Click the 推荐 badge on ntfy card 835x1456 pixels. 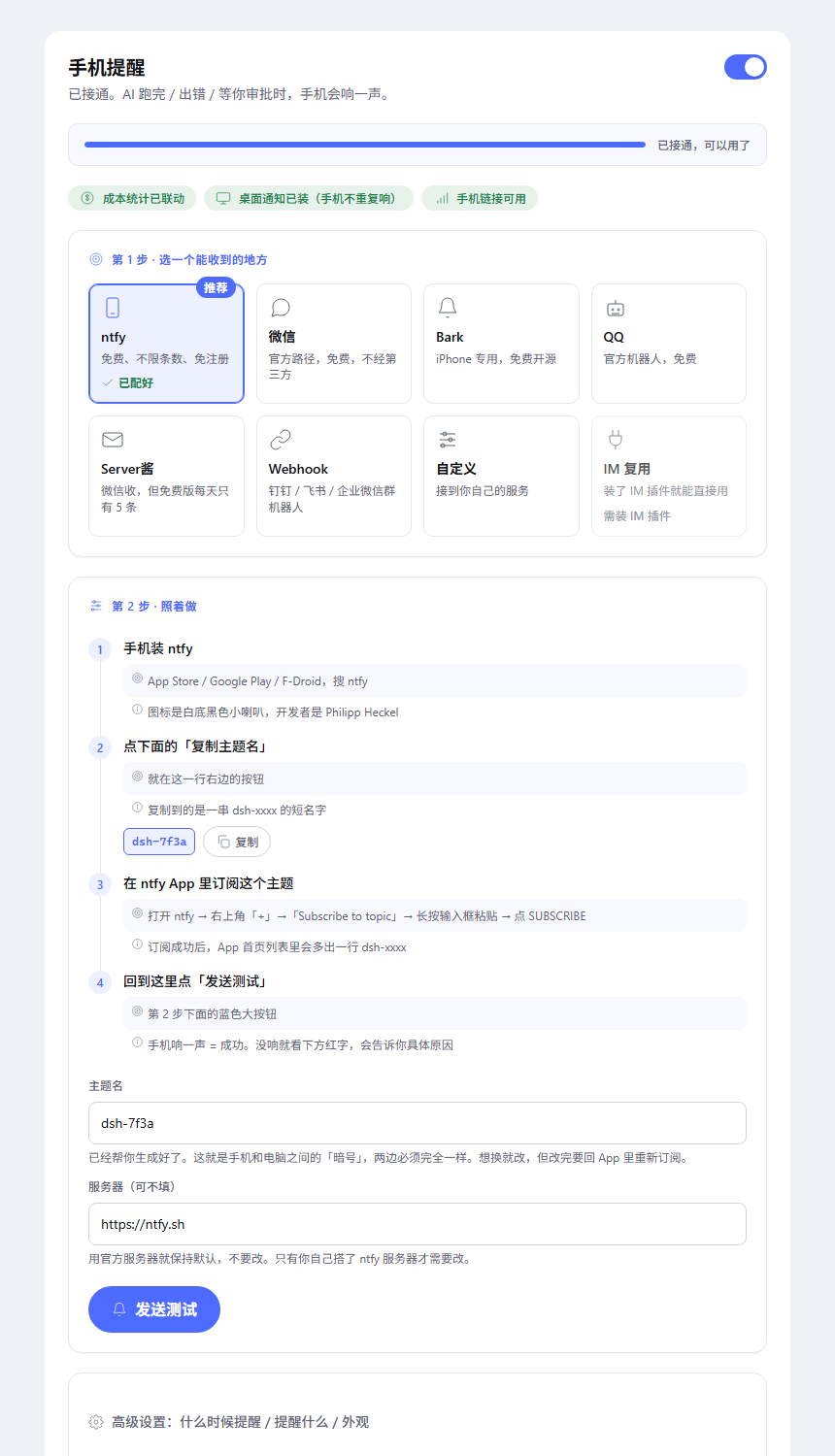216,287
